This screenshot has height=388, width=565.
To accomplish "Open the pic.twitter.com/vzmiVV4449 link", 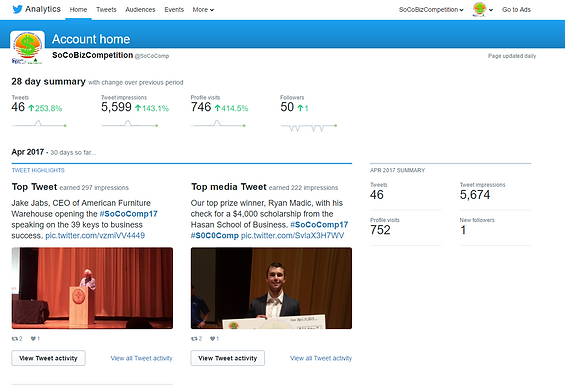I will (x=95, y=236).
